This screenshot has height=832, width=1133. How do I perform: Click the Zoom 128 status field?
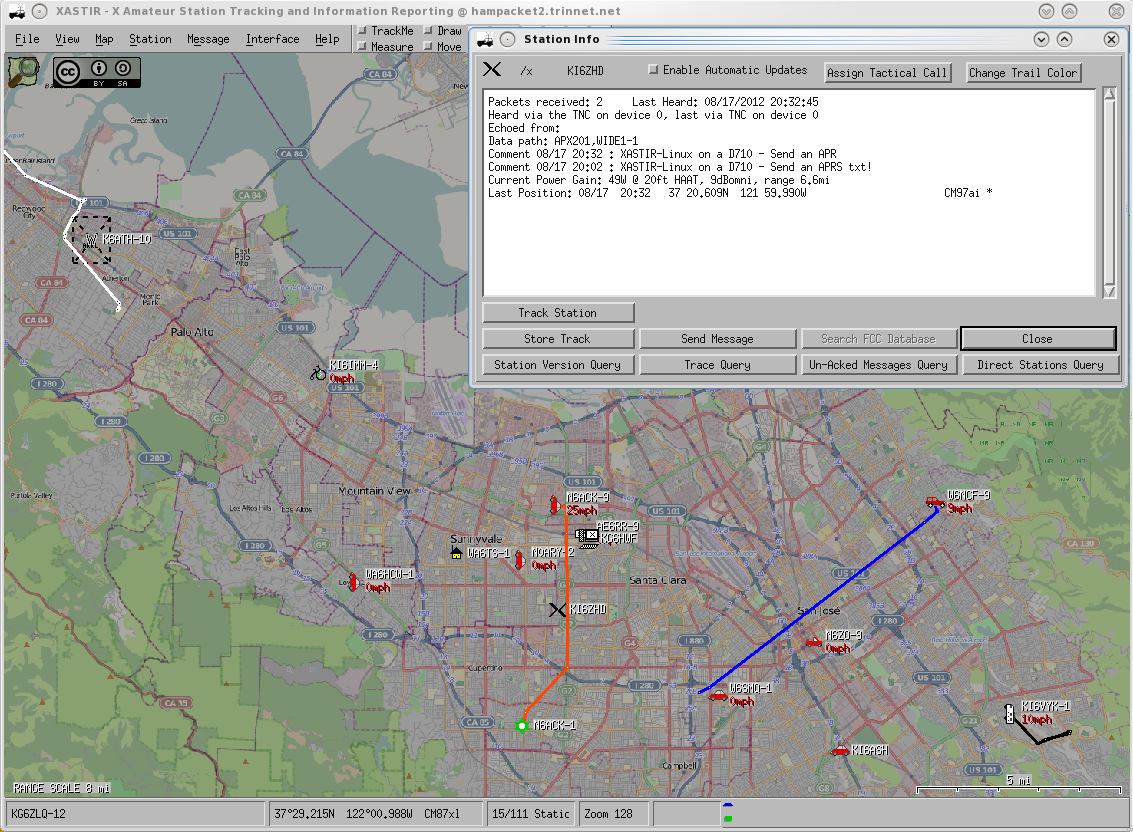tap(613, 813)
